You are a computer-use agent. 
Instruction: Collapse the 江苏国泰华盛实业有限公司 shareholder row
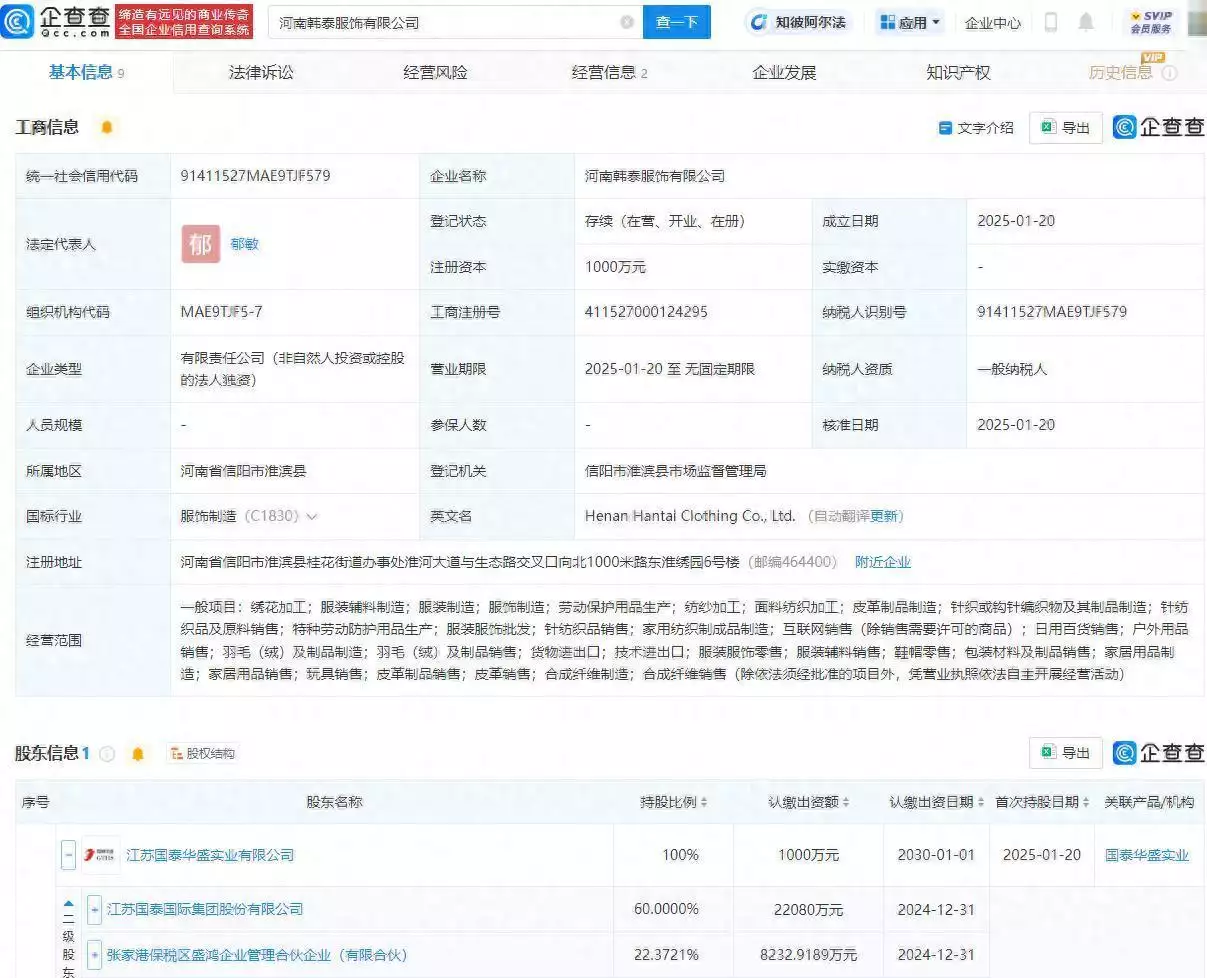(x=68, y=855)
